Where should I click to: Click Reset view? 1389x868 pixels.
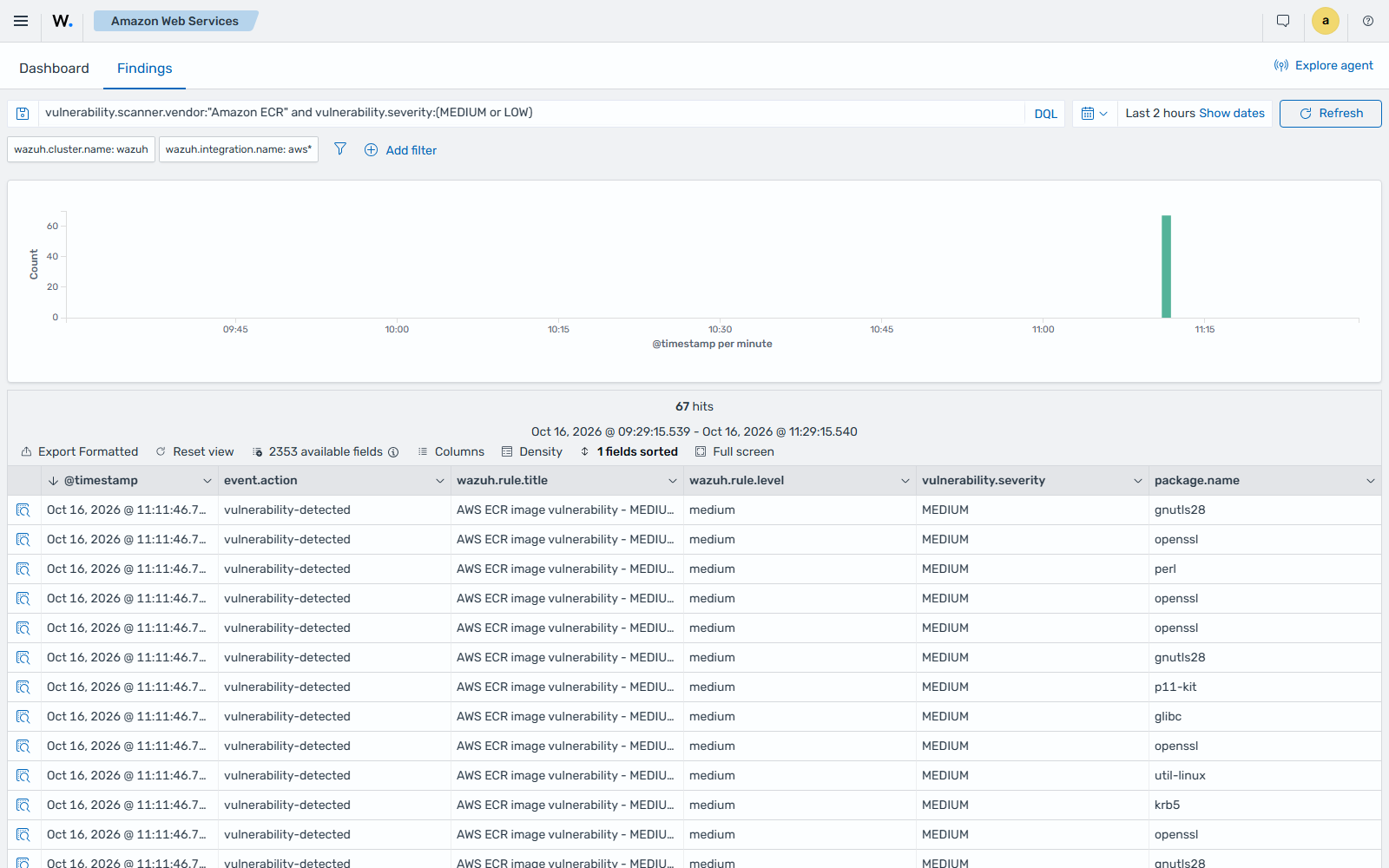[x=194, y=451]
